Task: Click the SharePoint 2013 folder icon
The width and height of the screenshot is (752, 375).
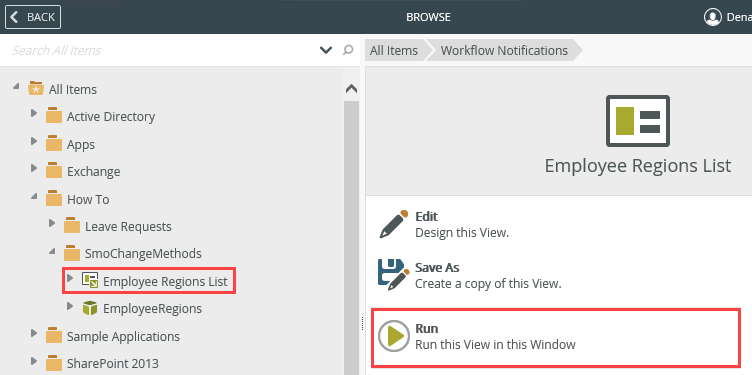Action: (54, 363)
